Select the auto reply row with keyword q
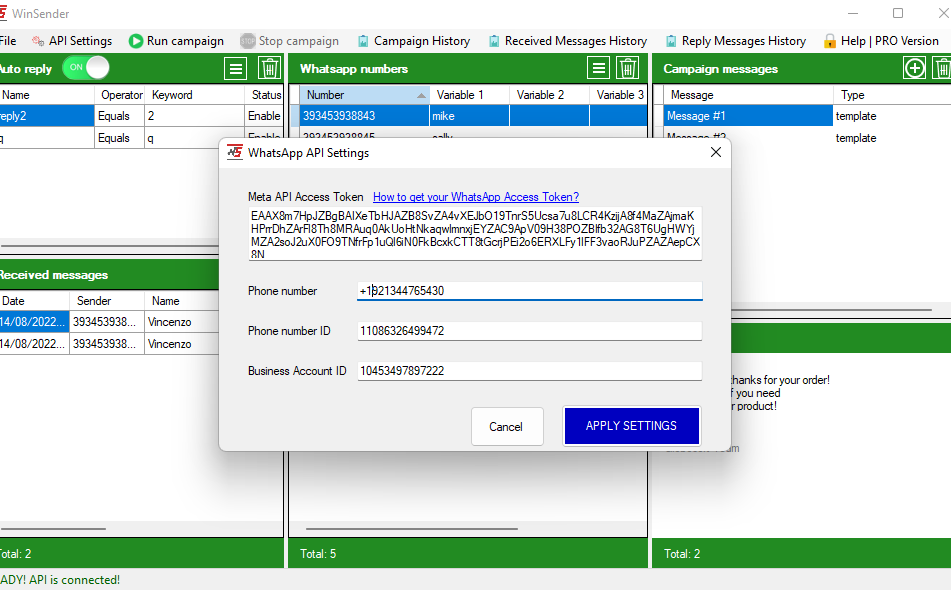 pos(141,138)
